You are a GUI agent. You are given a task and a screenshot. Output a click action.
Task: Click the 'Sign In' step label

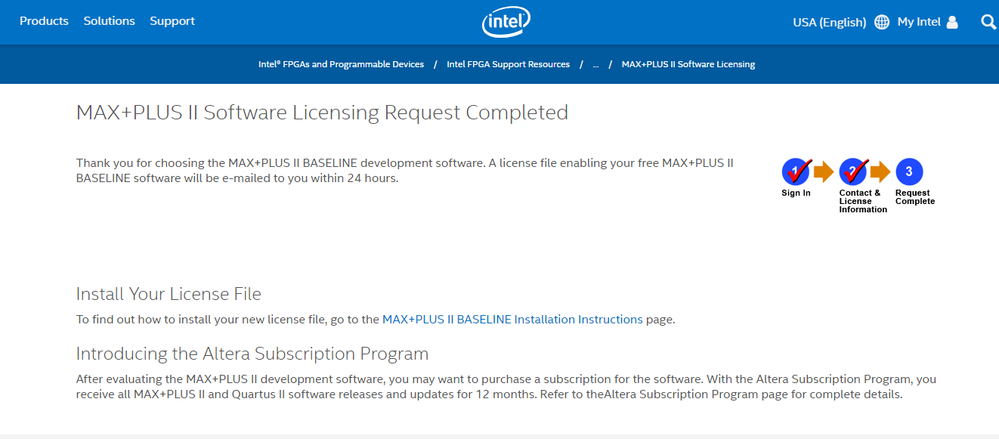[796, 193]
